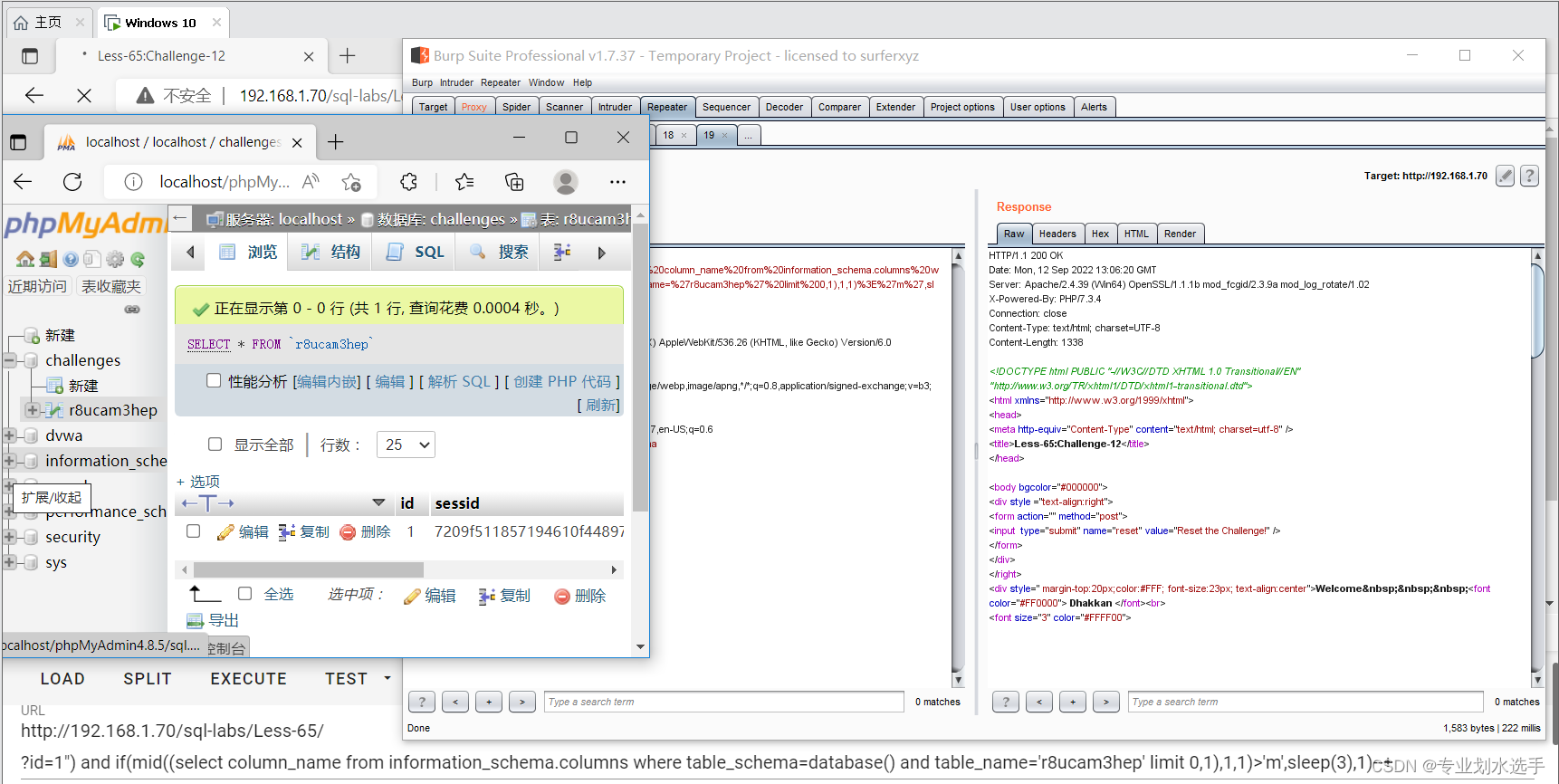This screenshot has height=784, width=1559.
Task: Open the 行数 row count dropdown showing 25
Action: 406,445
